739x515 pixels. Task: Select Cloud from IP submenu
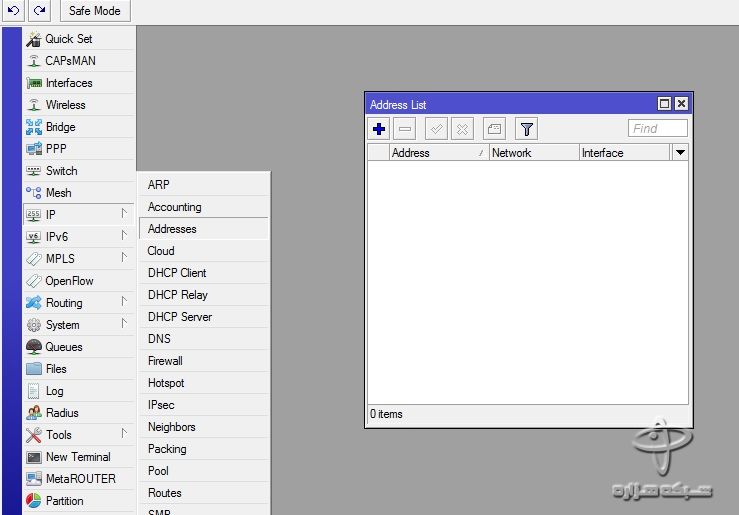[204, 251]
